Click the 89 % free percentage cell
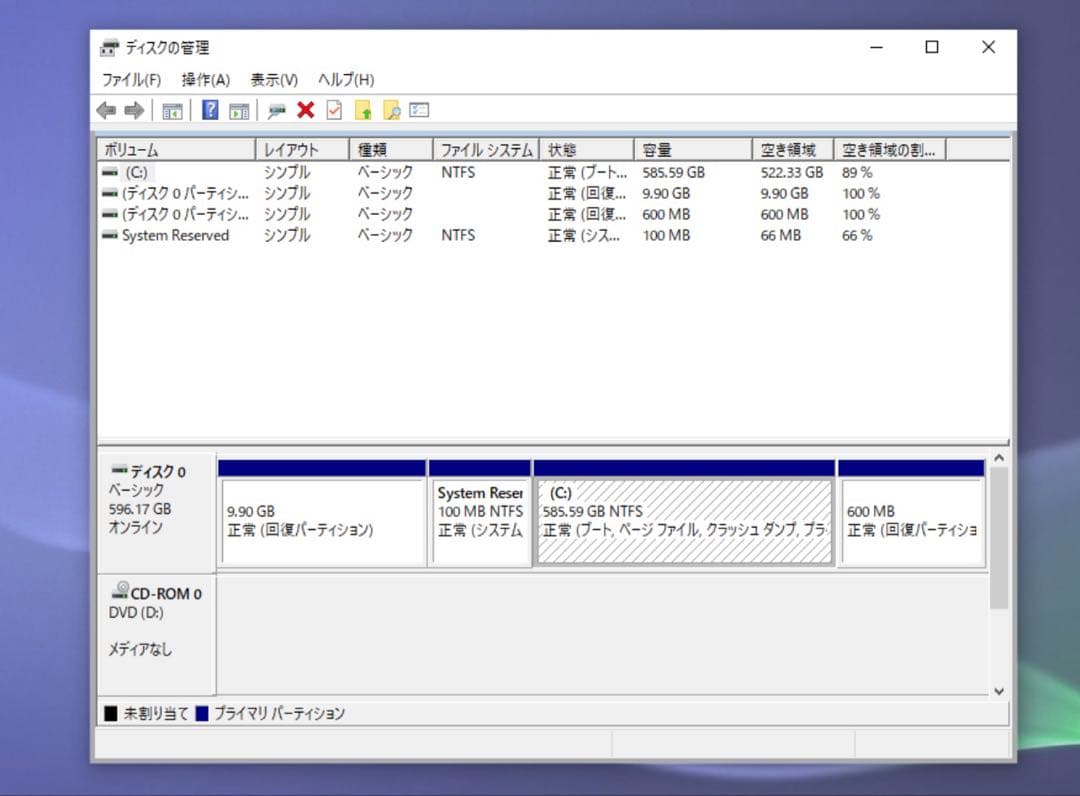The width and height of the screenshot is (1080, 796). pyautogui.click(x=857, y=172)
